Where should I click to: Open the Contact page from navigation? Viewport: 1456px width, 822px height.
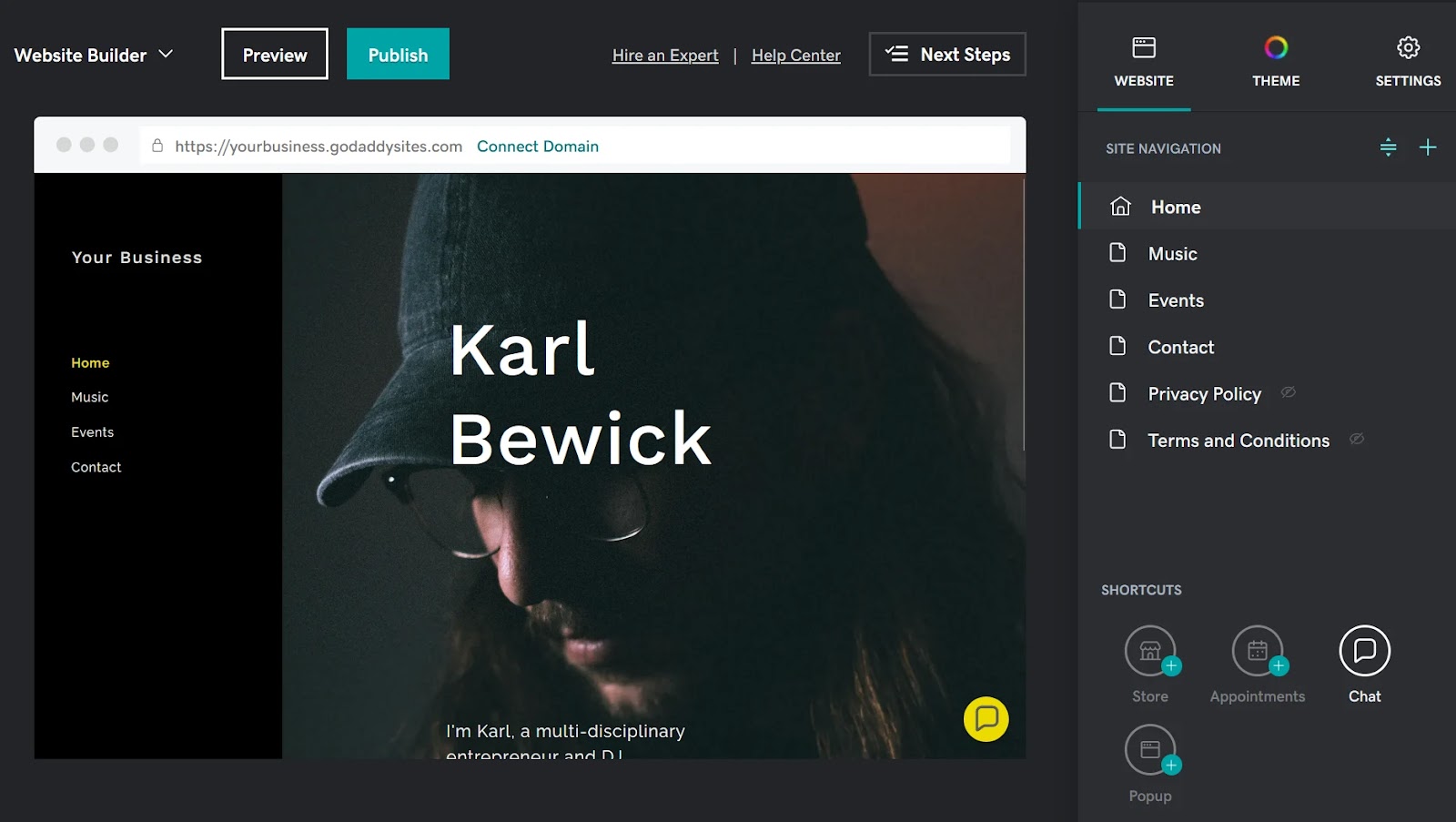(x=1180, y=346)
